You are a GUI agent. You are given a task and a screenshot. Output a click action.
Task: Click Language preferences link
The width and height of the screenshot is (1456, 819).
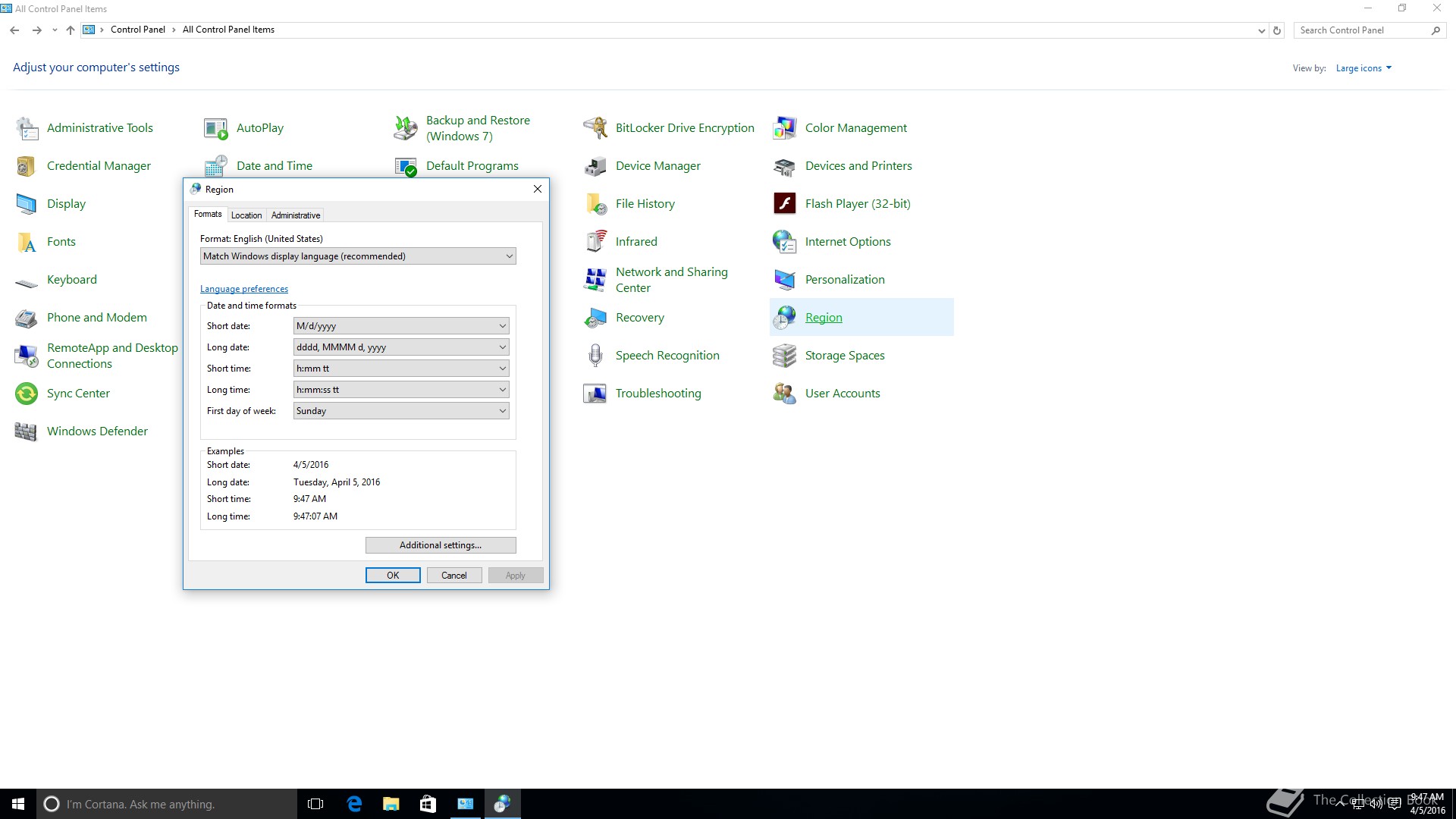click(x=244, y=289)
